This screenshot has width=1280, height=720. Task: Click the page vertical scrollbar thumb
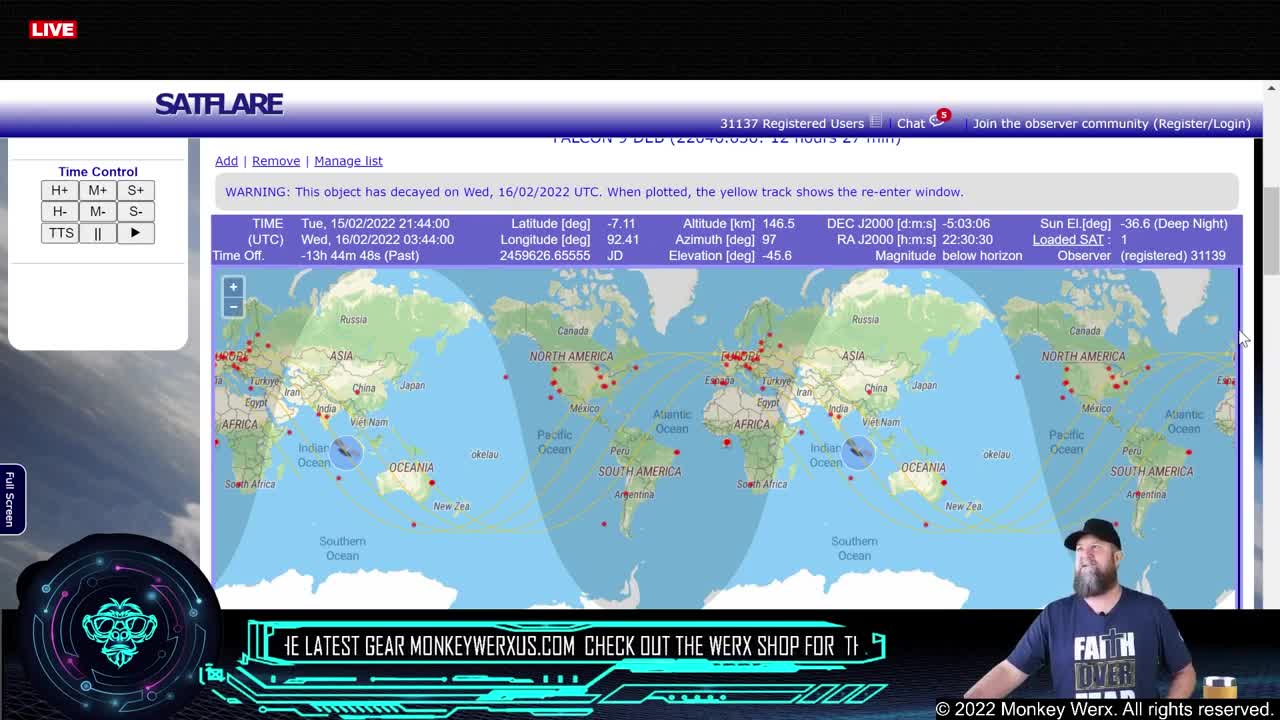coord(1271,230)
